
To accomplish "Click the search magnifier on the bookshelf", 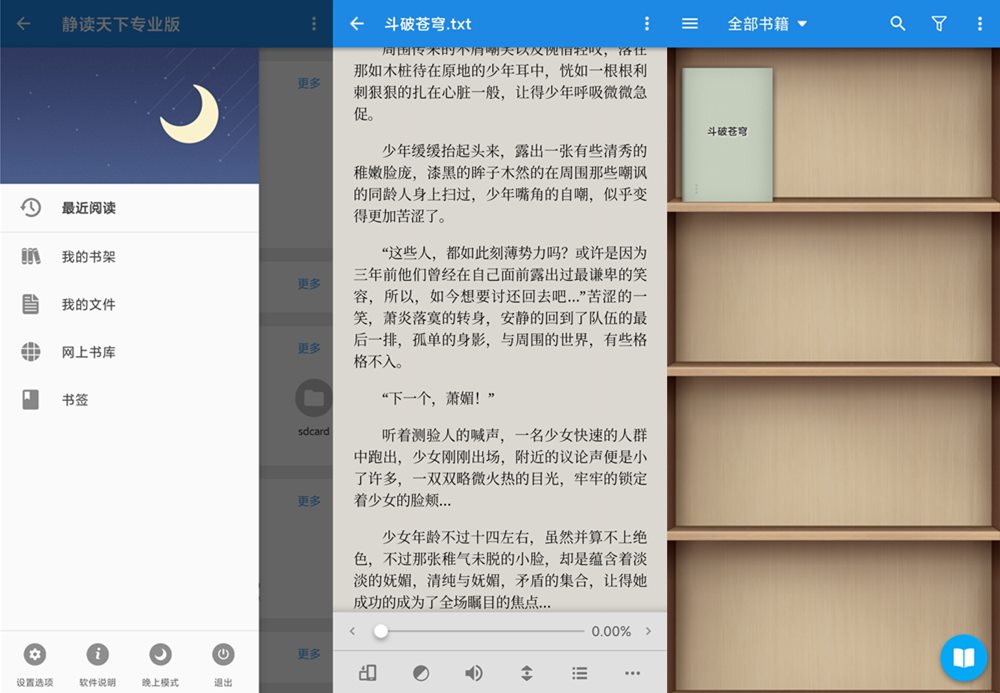I will point(897,24).
